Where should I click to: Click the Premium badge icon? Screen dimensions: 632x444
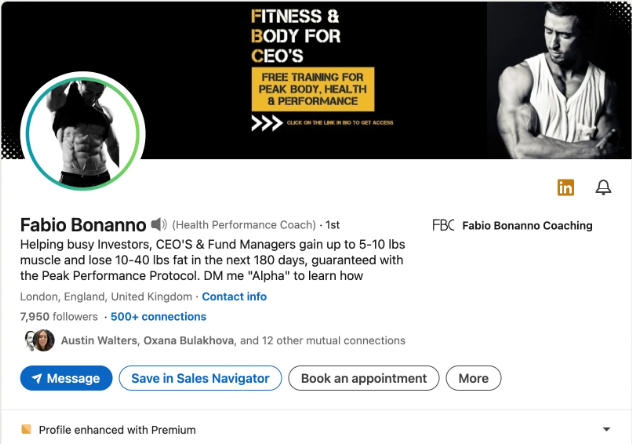pos(27,430)
